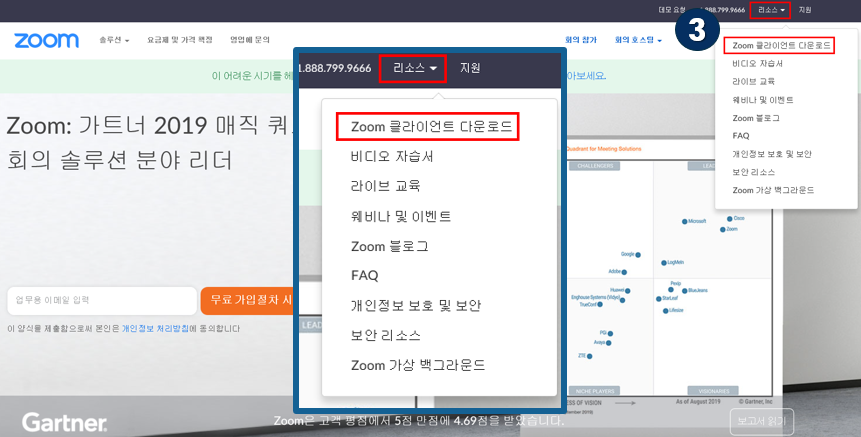Click 데모 요청 in the top bar
Screen dimensions: 861x437
pyautogui.click(x=672, y=10)
